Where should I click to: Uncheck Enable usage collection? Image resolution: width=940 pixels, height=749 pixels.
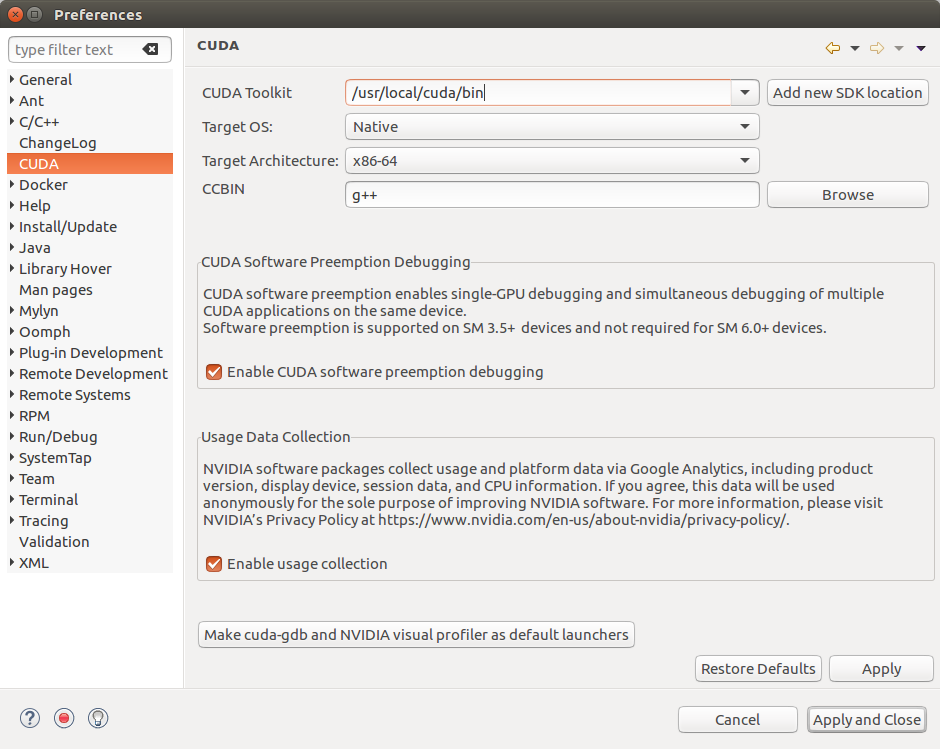[x=214, y=564]
